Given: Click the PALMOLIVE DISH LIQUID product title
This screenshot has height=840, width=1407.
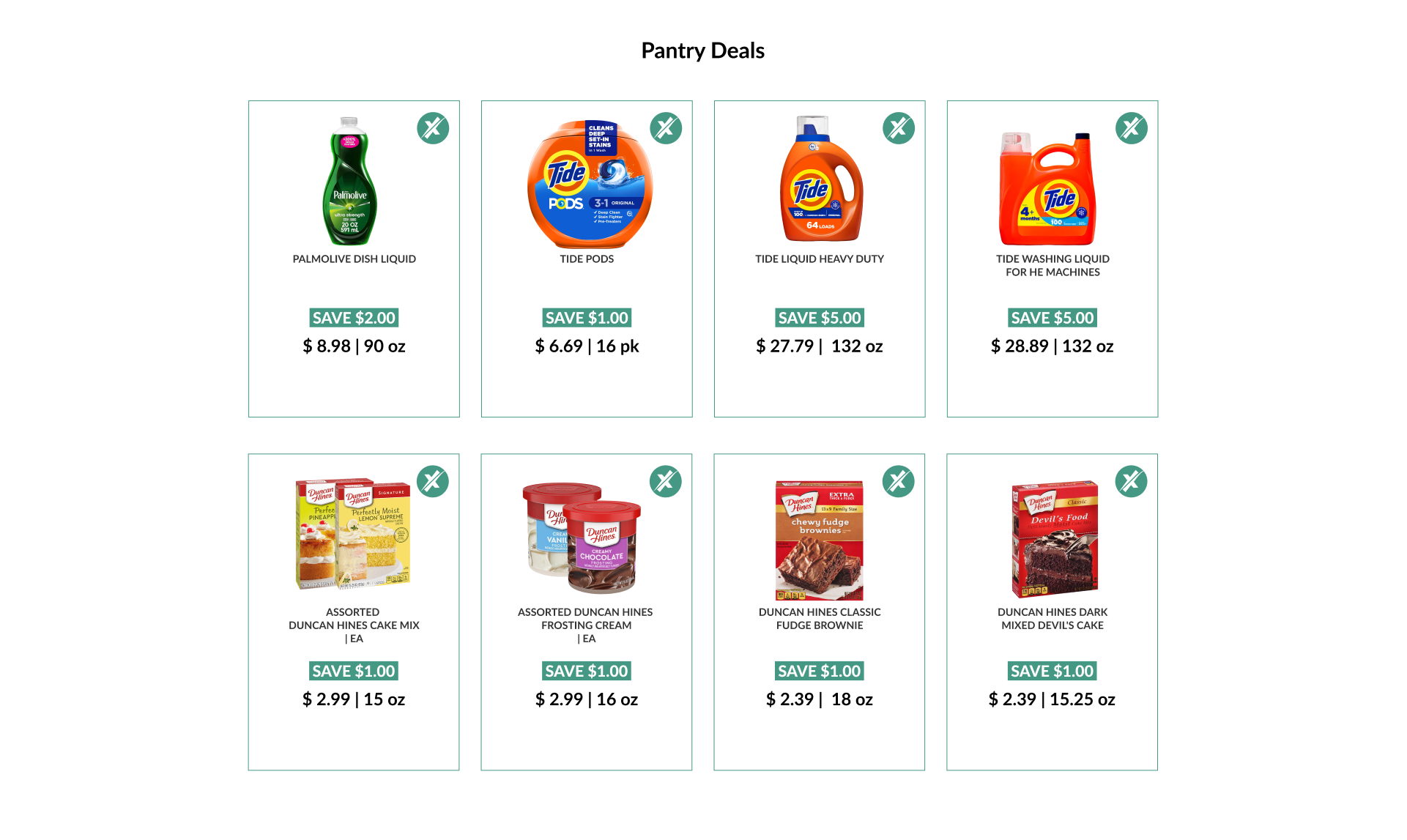Looking at the screenshot, I should (x=354, y=259).
